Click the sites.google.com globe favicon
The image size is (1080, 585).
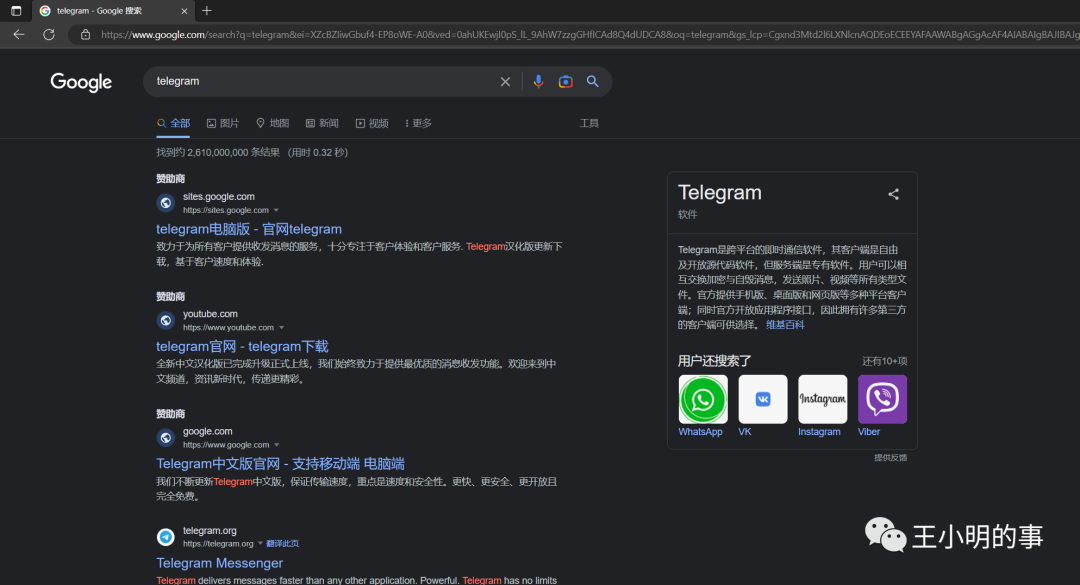click(x=165, y=203)
